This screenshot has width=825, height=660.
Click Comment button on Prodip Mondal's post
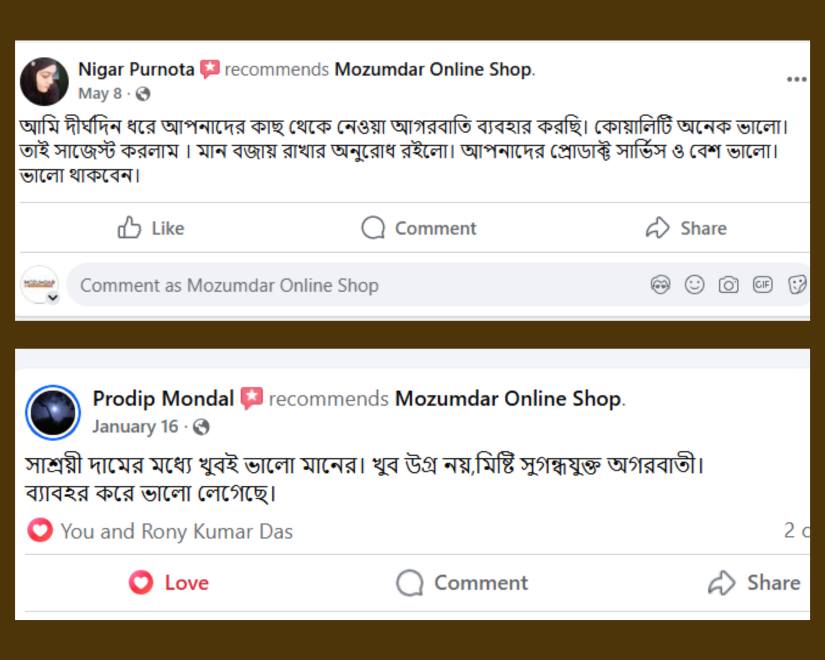(x=462, y=583)
